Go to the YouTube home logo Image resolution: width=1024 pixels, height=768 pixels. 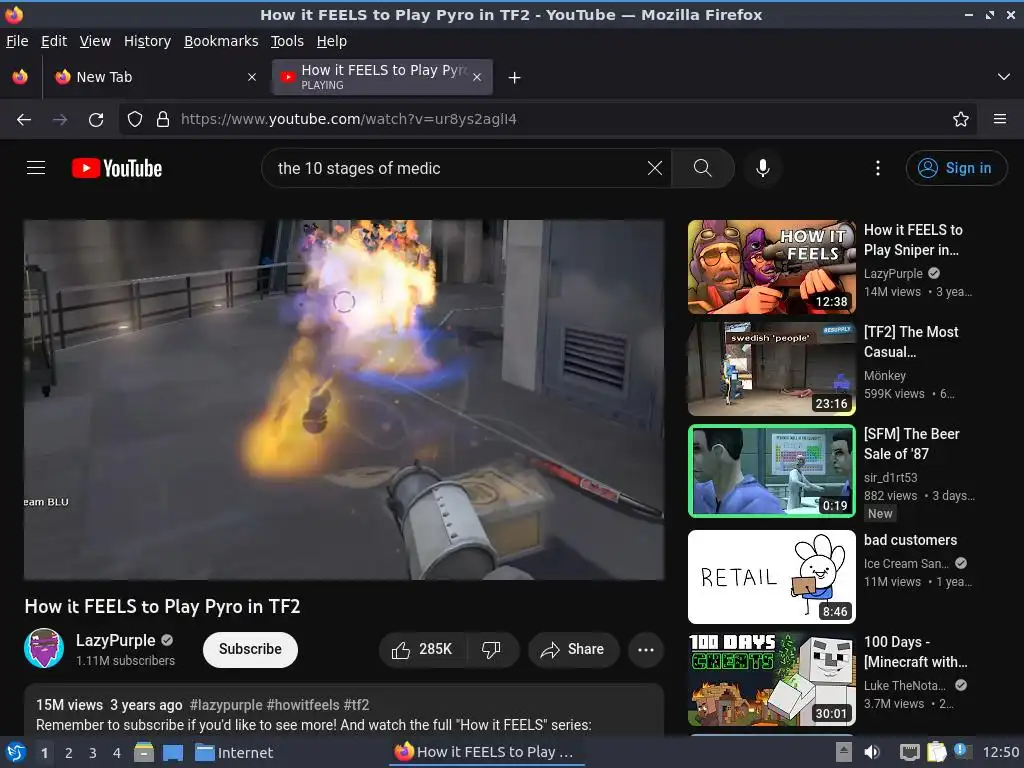[117, 168]
